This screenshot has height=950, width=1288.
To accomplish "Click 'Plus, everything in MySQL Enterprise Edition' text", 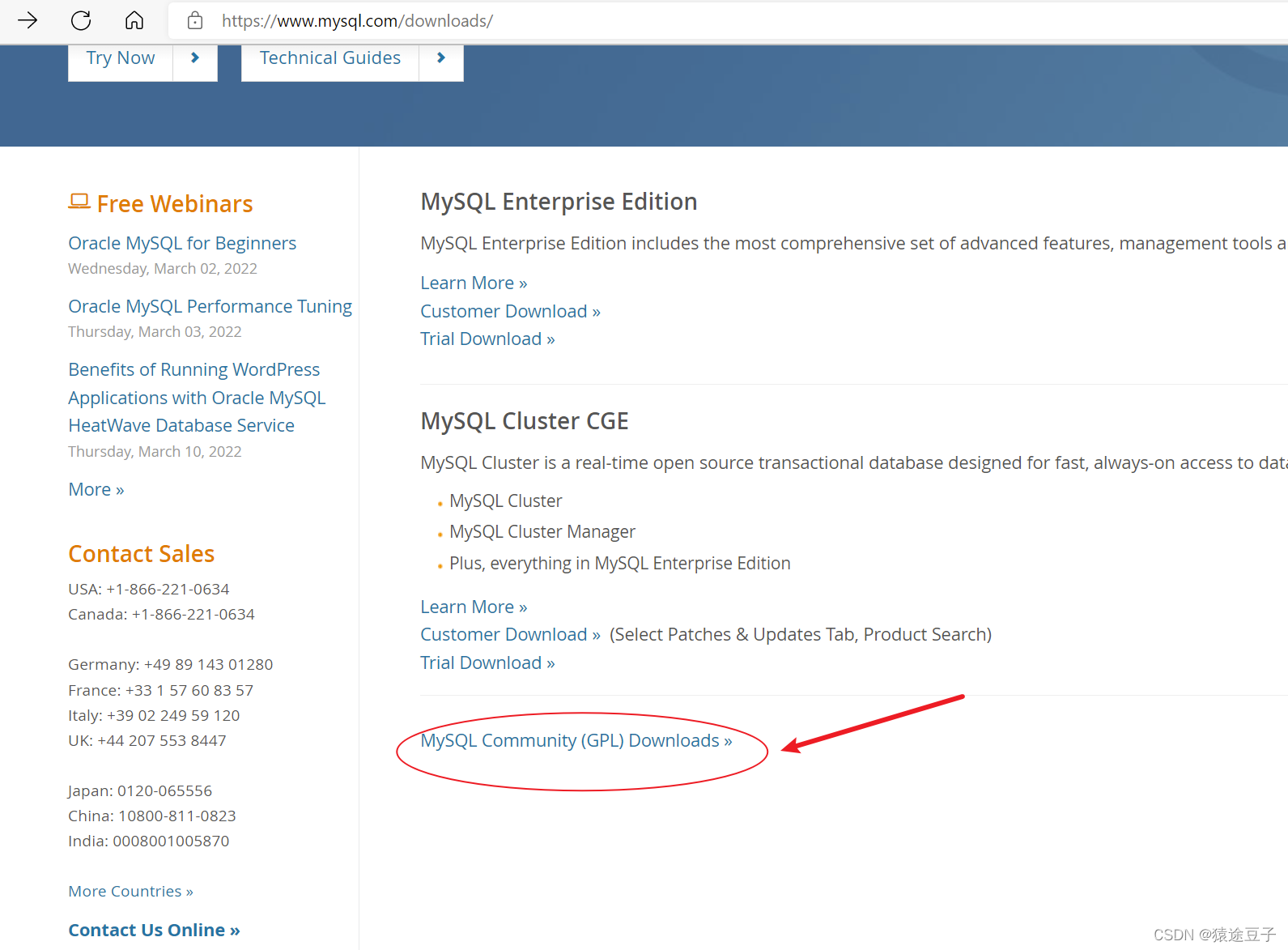I will [x=620, y=564].
